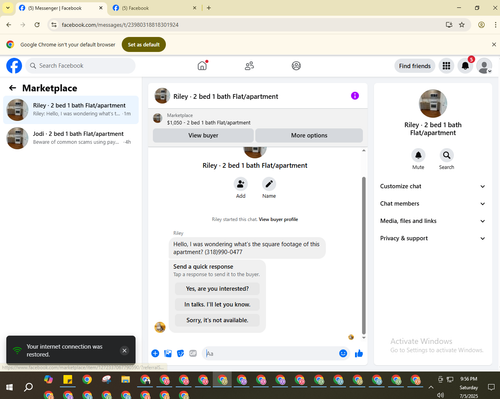Focus the Search Facebook field
The image size is (500, 399).
[80, 66]
